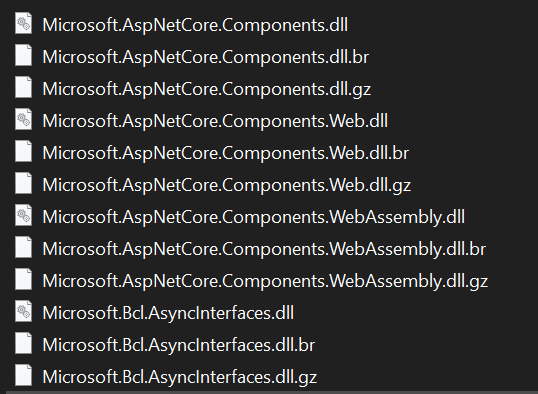Click the gear icon of Microsoft.AspNetCore.Components.WebAssembly.dll

(23, 216)
